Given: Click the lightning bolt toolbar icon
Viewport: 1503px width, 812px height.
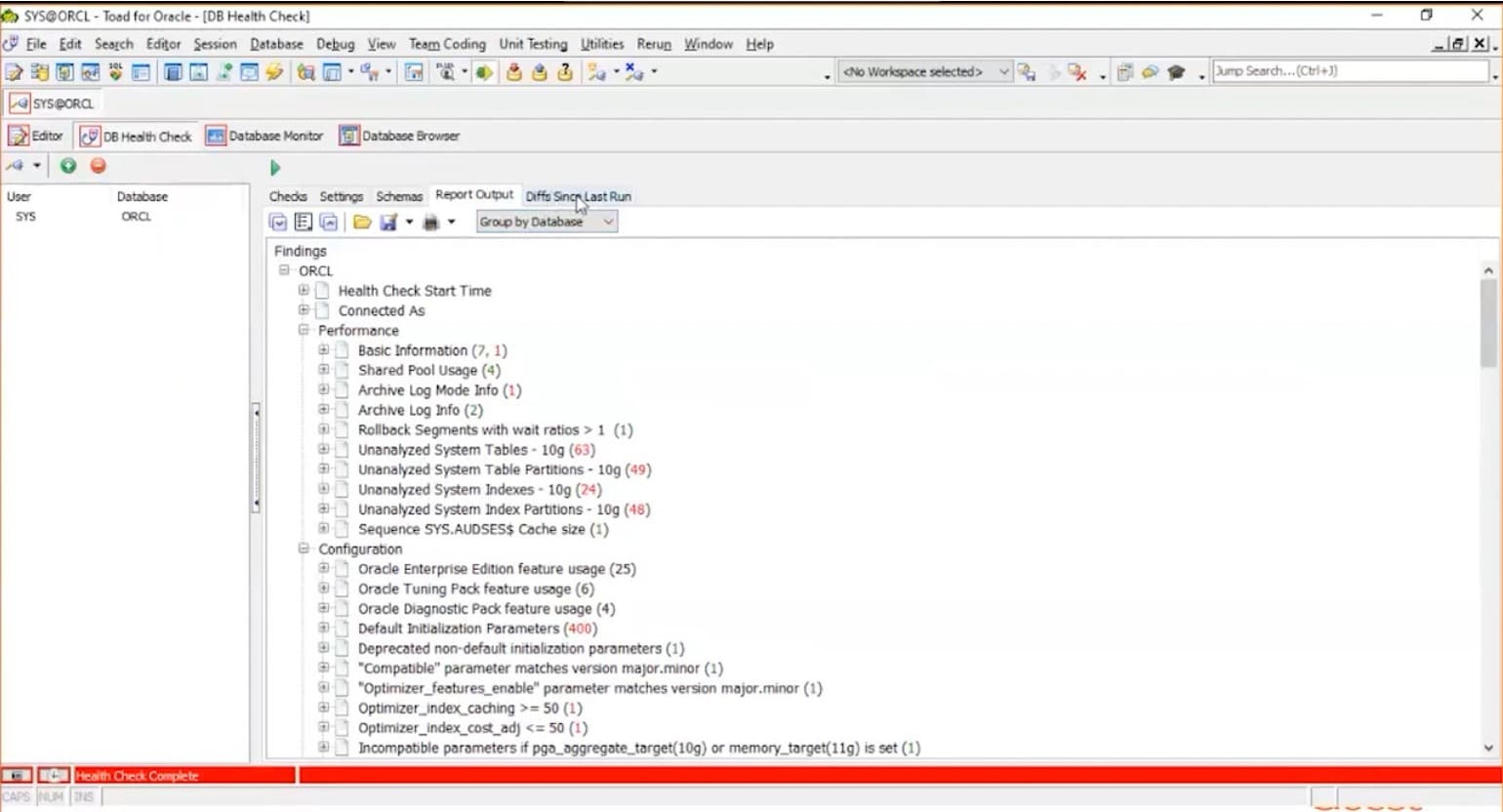Looking at the screenshot, I should click(x=274, y=72).
